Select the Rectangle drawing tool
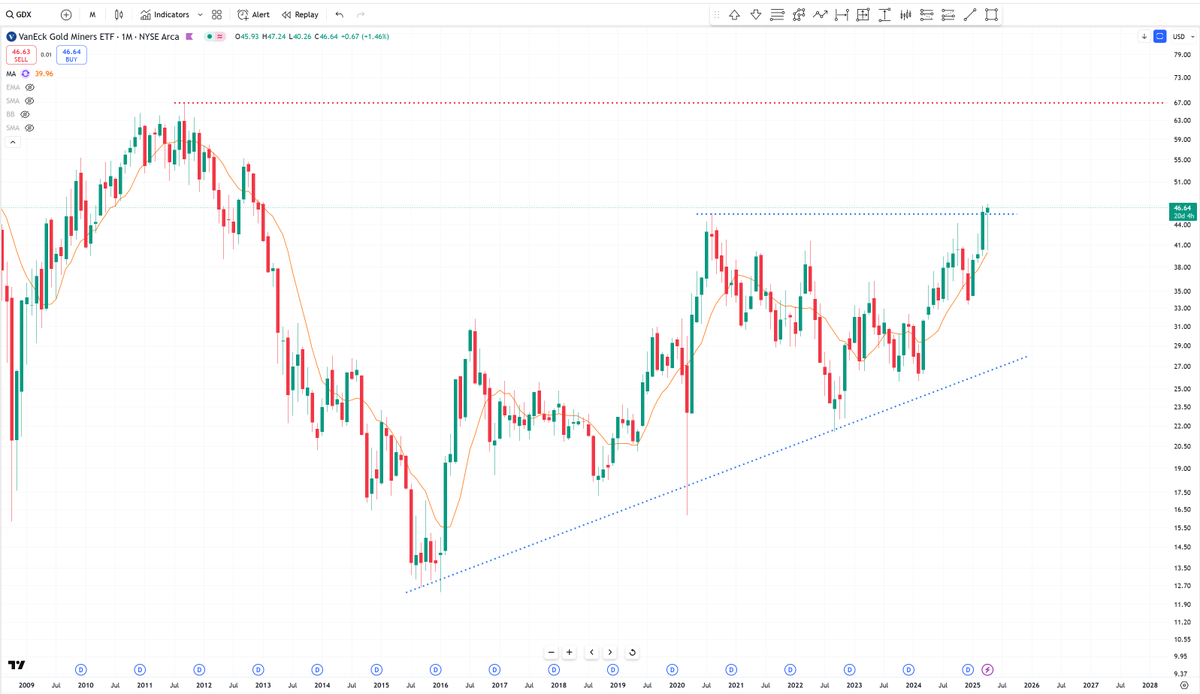1200x694 pixels. coord(992,15)
